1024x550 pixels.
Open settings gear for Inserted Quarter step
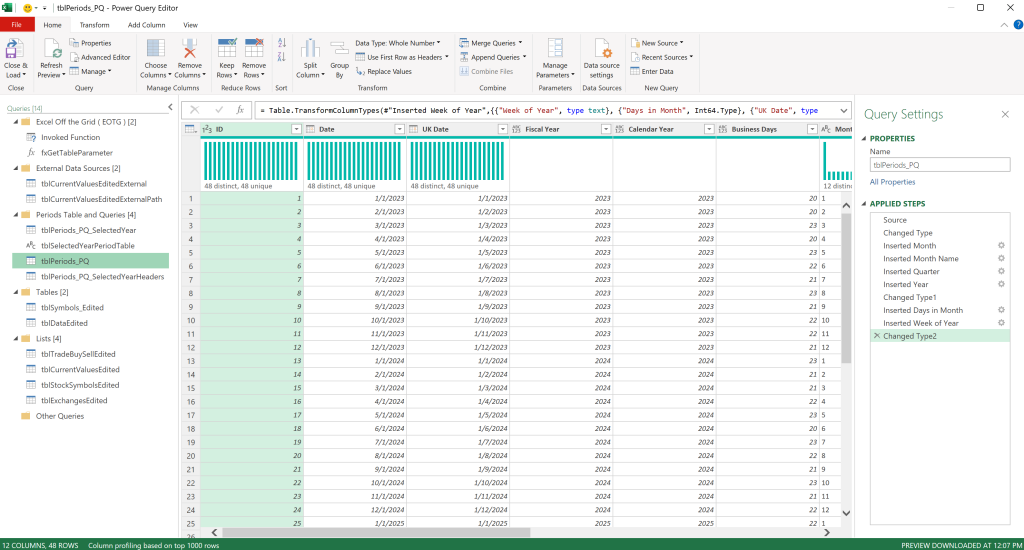(1001, 271)
